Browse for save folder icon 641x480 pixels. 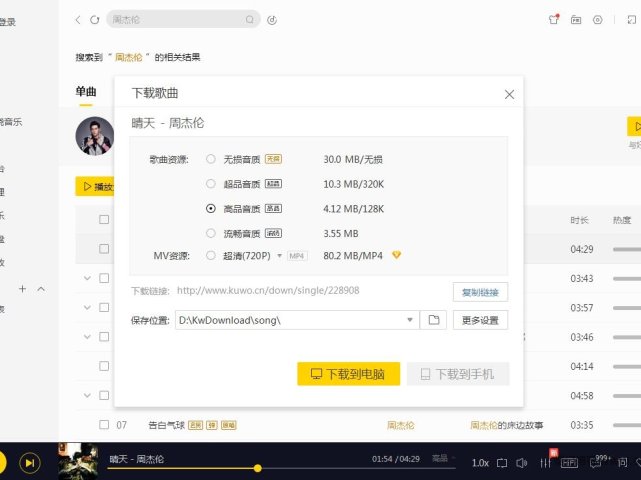433,320
